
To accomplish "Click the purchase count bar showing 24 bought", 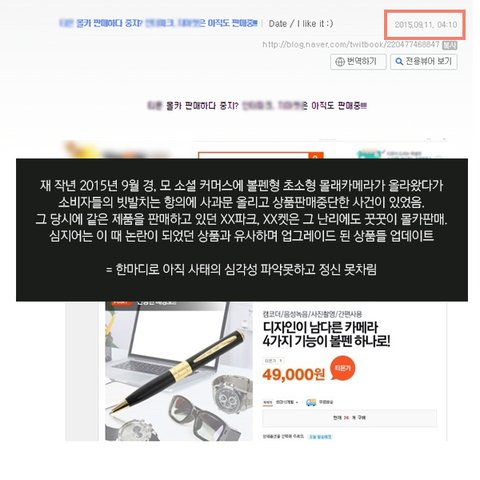I will (x=349, y=418).
